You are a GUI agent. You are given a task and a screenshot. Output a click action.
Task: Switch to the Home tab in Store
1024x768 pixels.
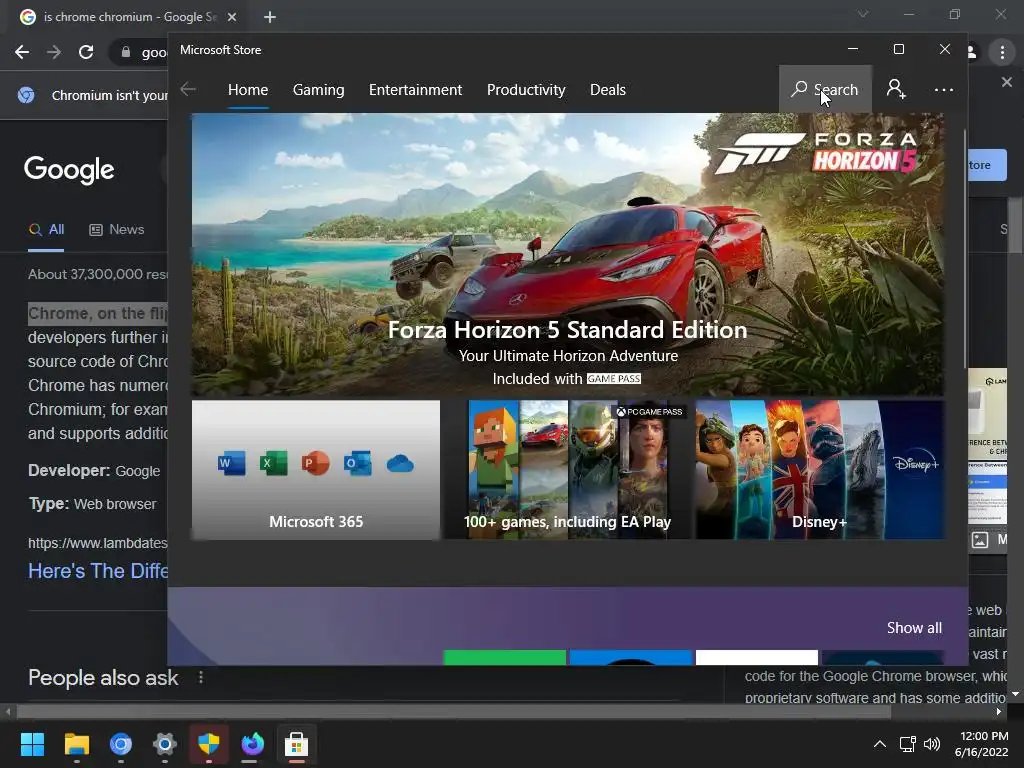248,89
